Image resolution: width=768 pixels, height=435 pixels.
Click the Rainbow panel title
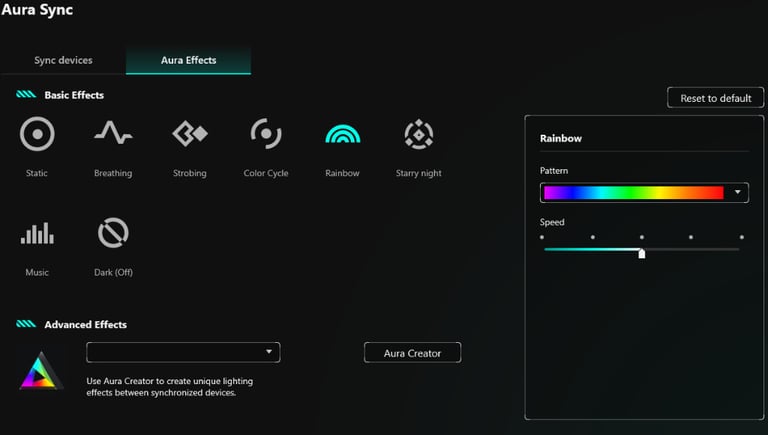[x=561, y=138]
